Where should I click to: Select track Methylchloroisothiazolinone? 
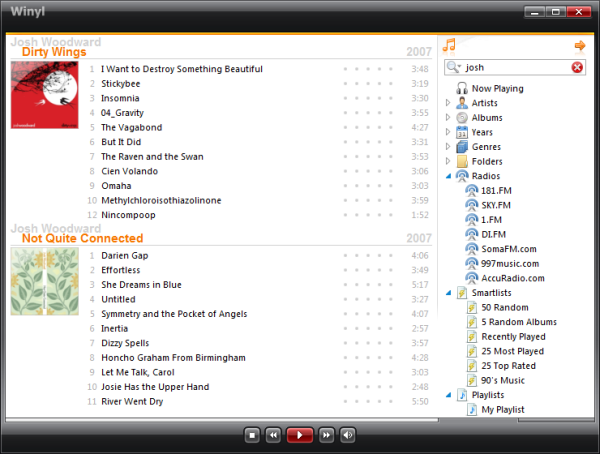(161, 201)
